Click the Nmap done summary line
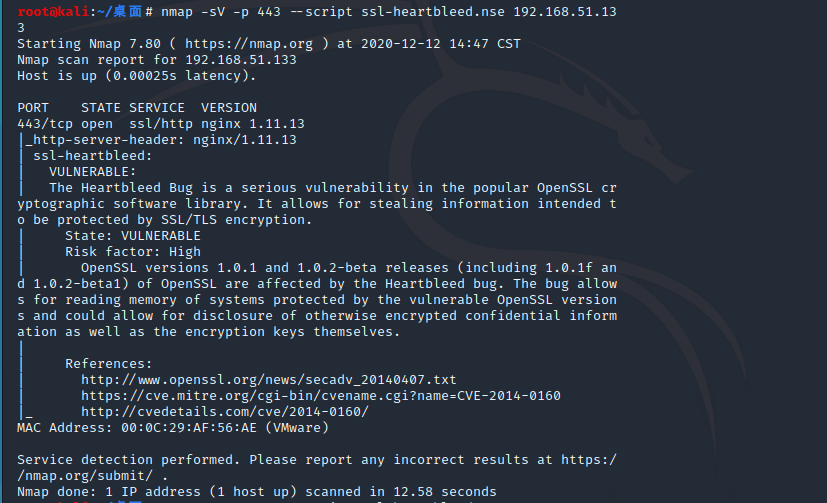The height and width of the screenshot is (503, 827). pyautogui.click(x=256, y=491)
